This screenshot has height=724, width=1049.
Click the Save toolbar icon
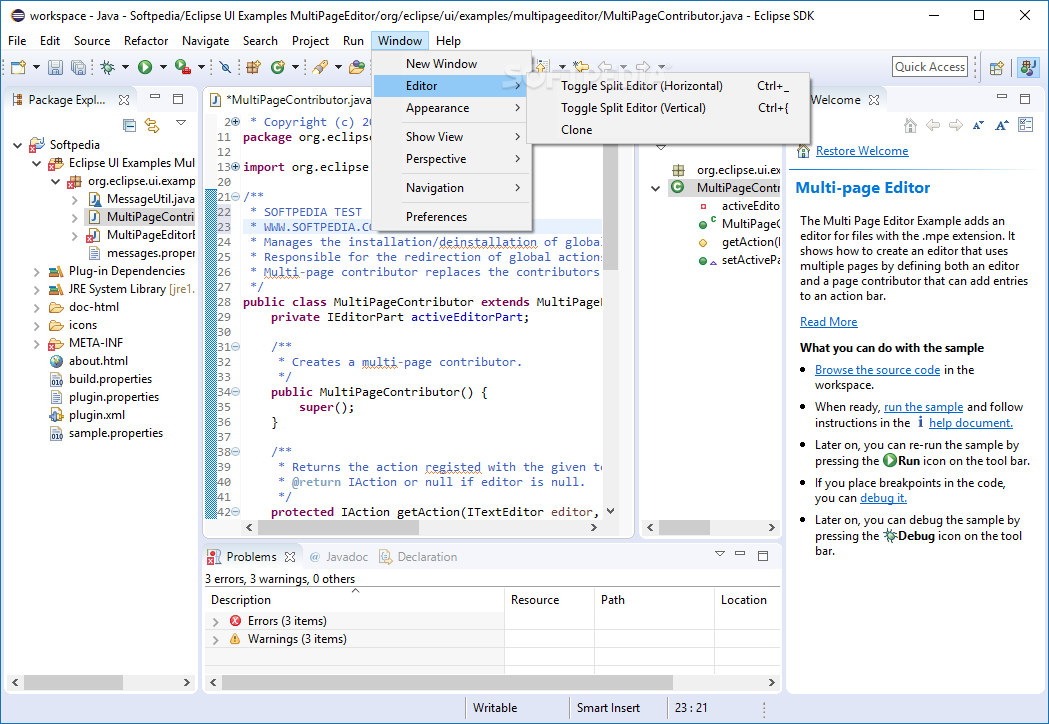click(56, 67)
